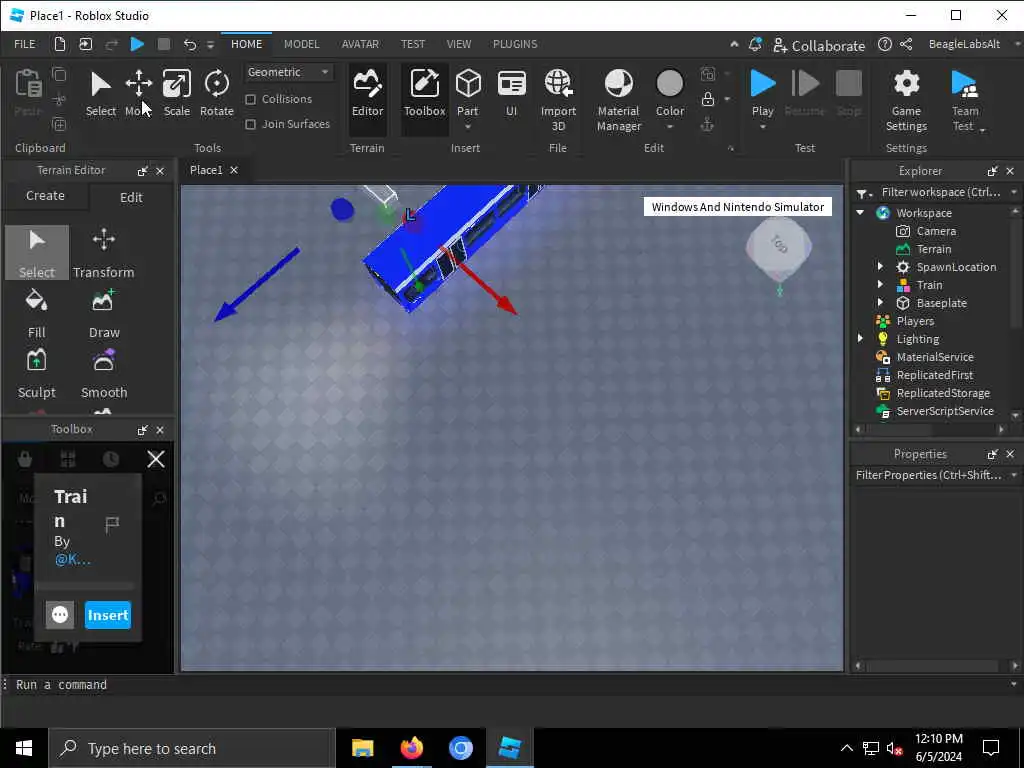Click the terrain editor Select tool
Screen dimensions: 1024x768
[37, 253]
